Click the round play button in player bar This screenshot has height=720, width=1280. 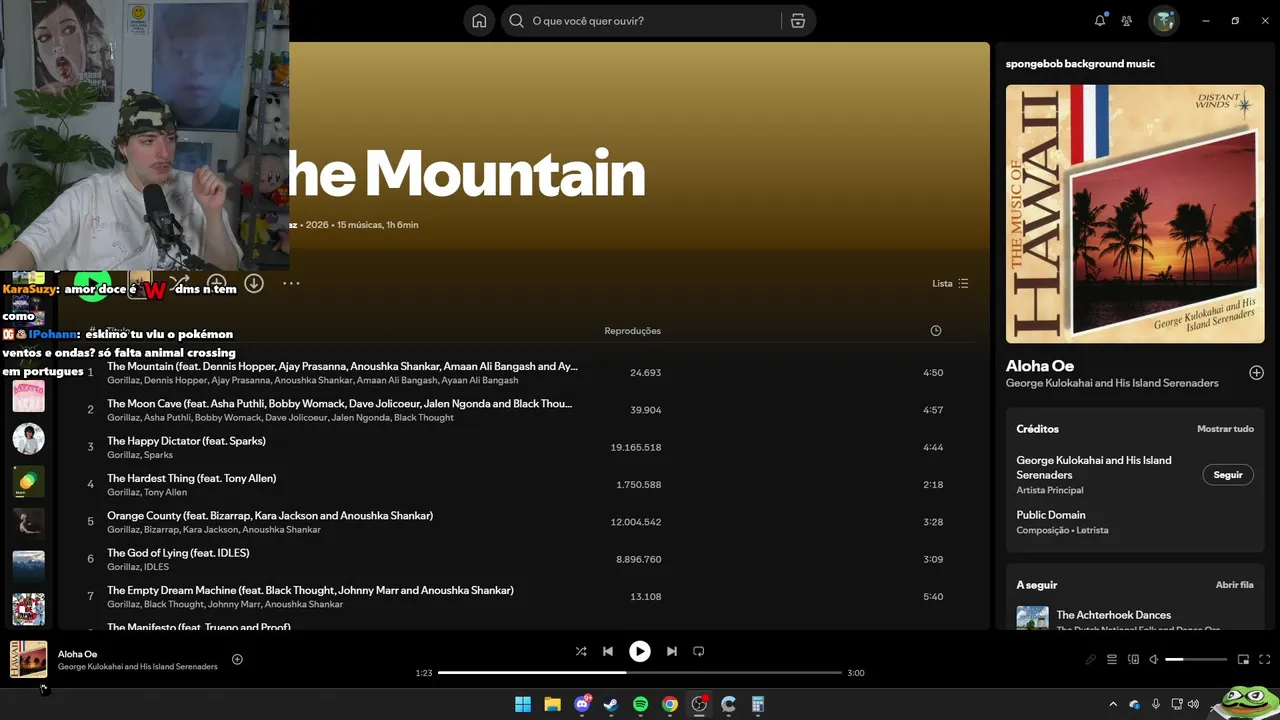640,651
